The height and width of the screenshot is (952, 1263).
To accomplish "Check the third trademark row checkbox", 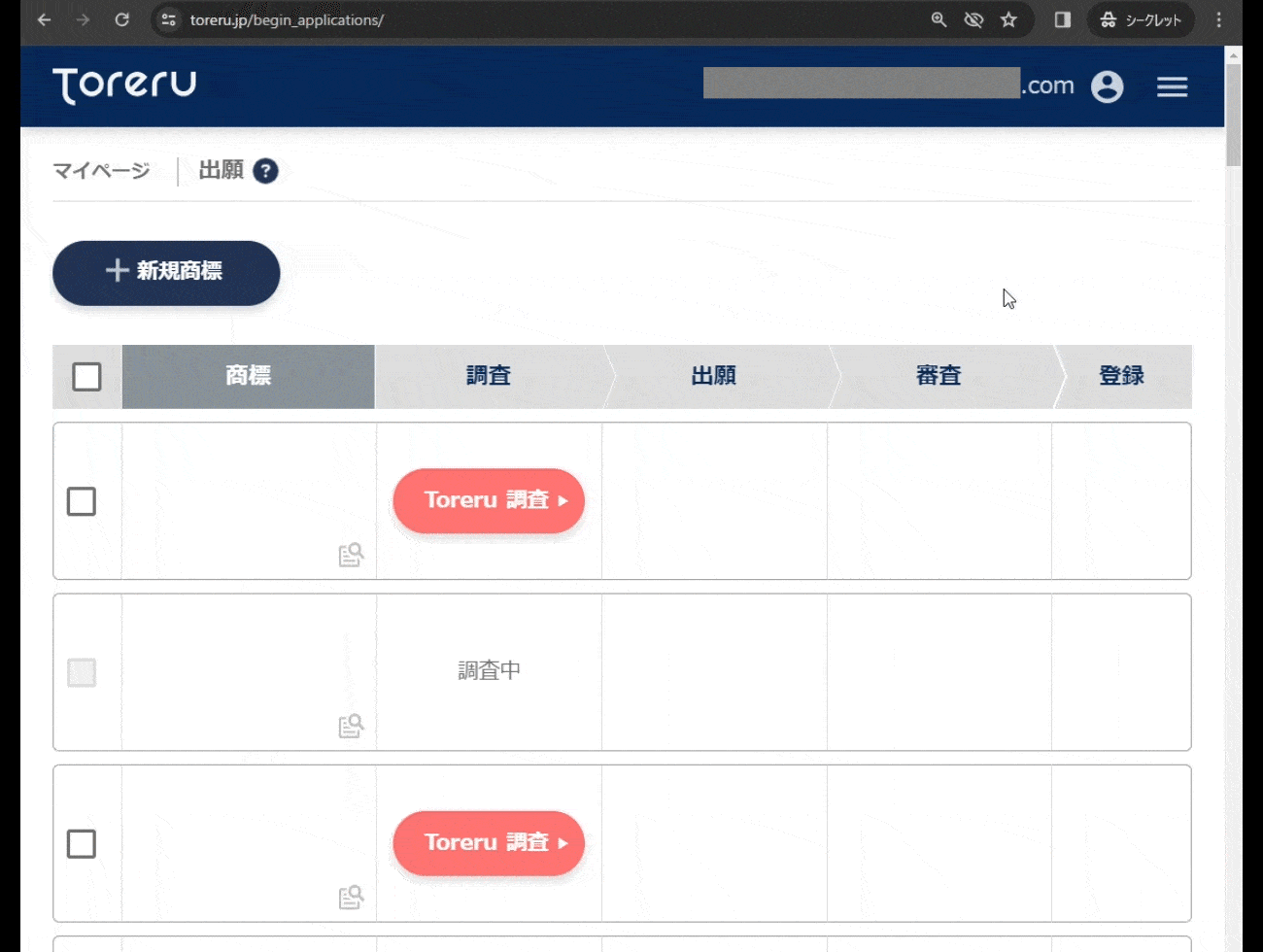I will pos(82,843).
